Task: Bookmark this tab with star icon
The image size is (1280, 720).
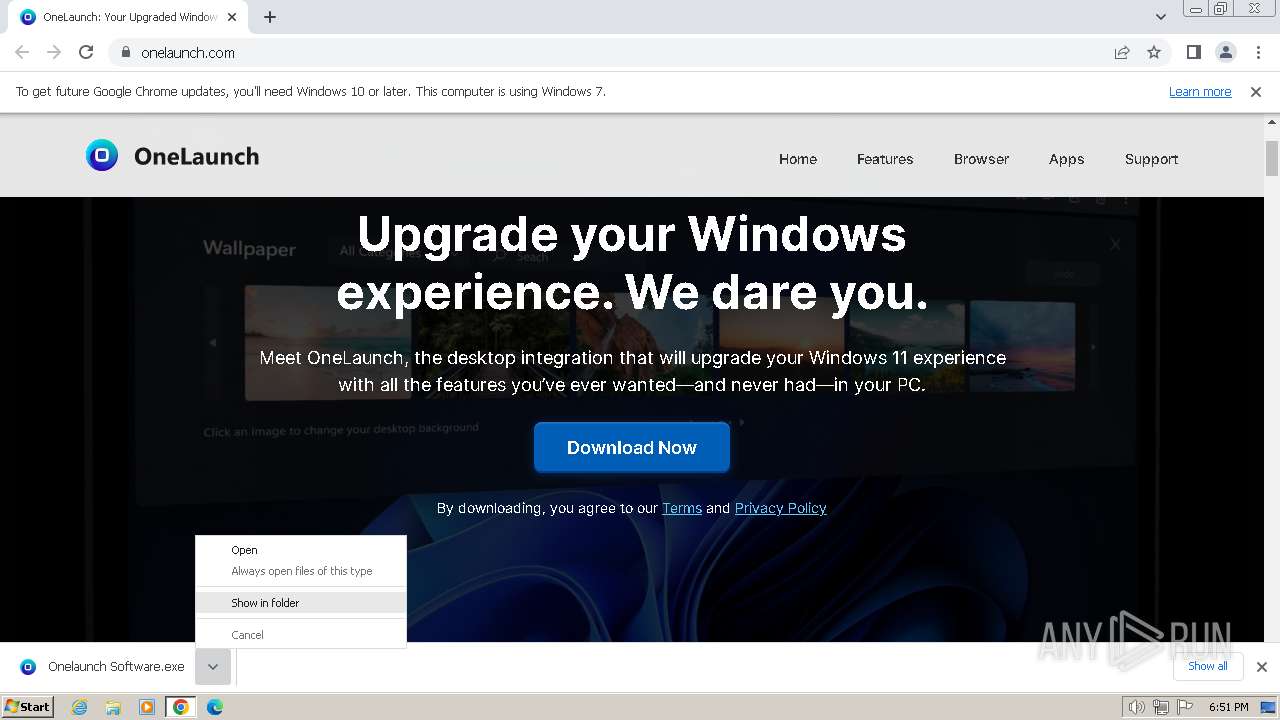Action: [1154, 52]
